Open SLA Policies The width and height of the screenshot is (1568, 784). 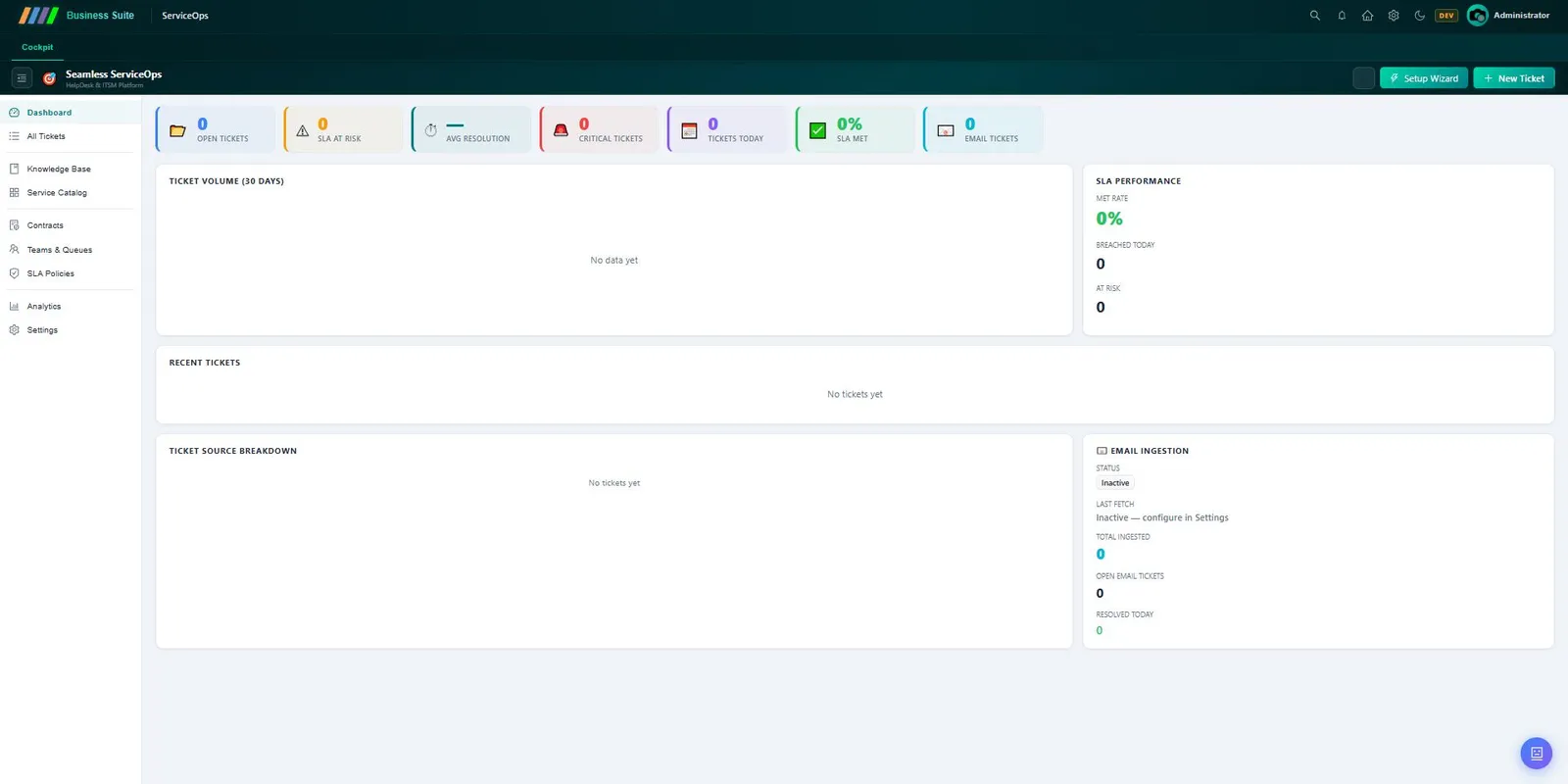point(71,273)
